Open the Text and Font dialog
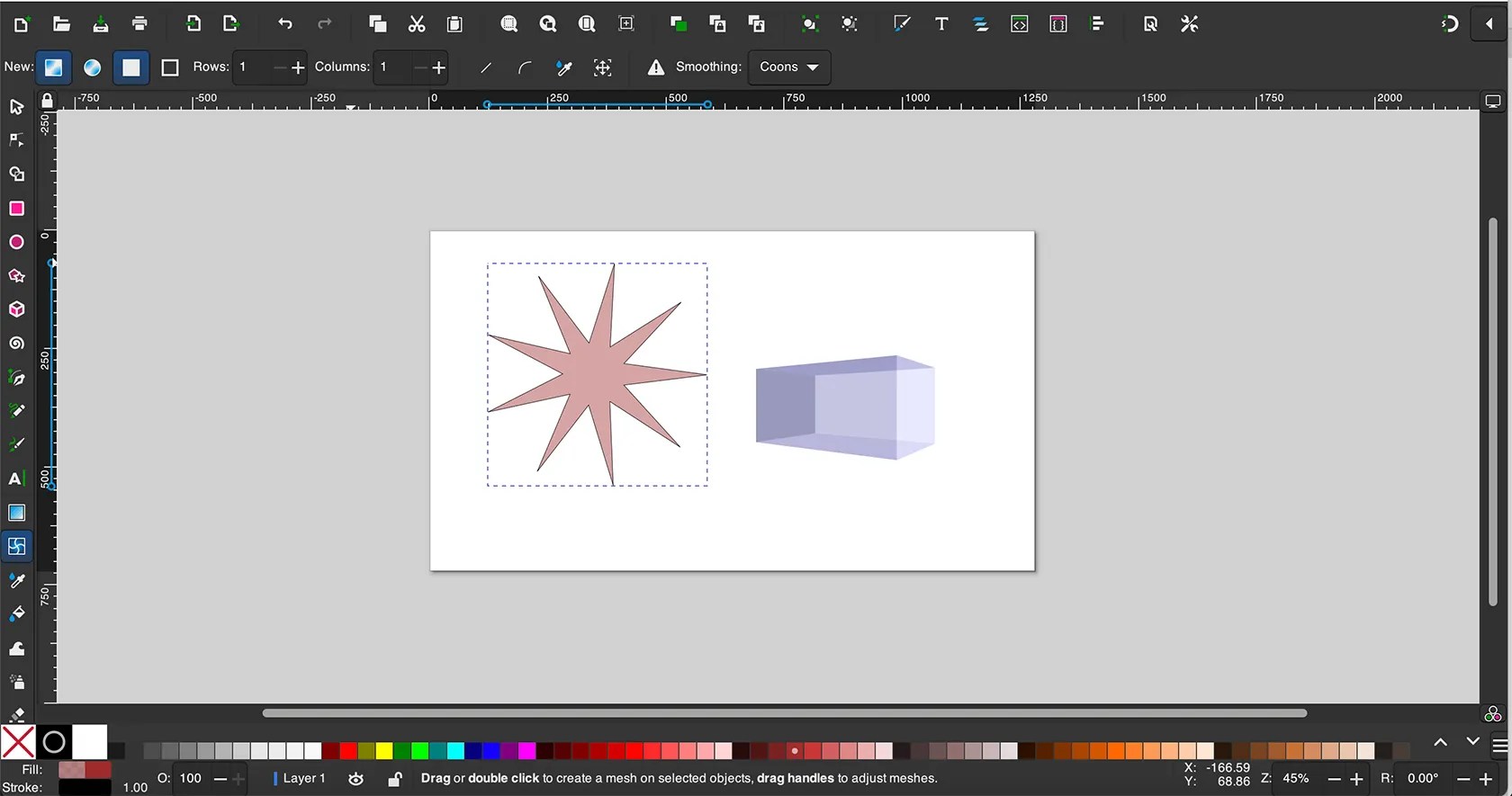This screenshot has width=1512, height=796. [x=941, y=24]
